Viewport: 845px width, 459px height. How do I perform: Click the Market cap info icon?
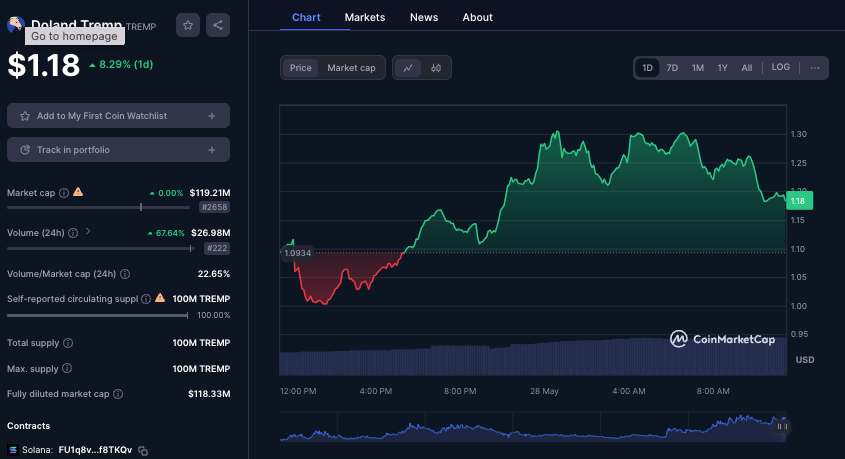click(64, 192)
